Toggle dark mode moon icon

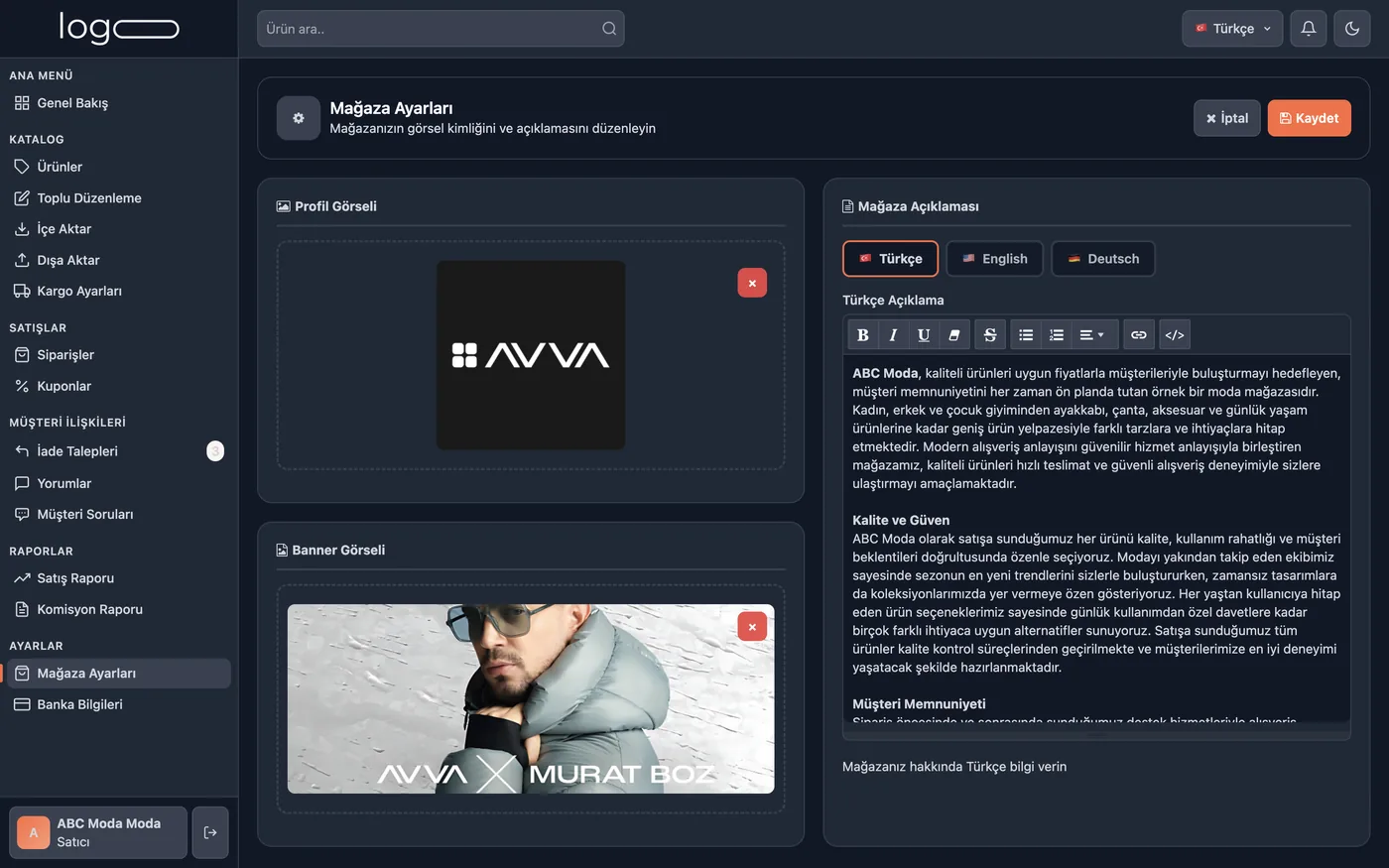(x=1352, y=29)
